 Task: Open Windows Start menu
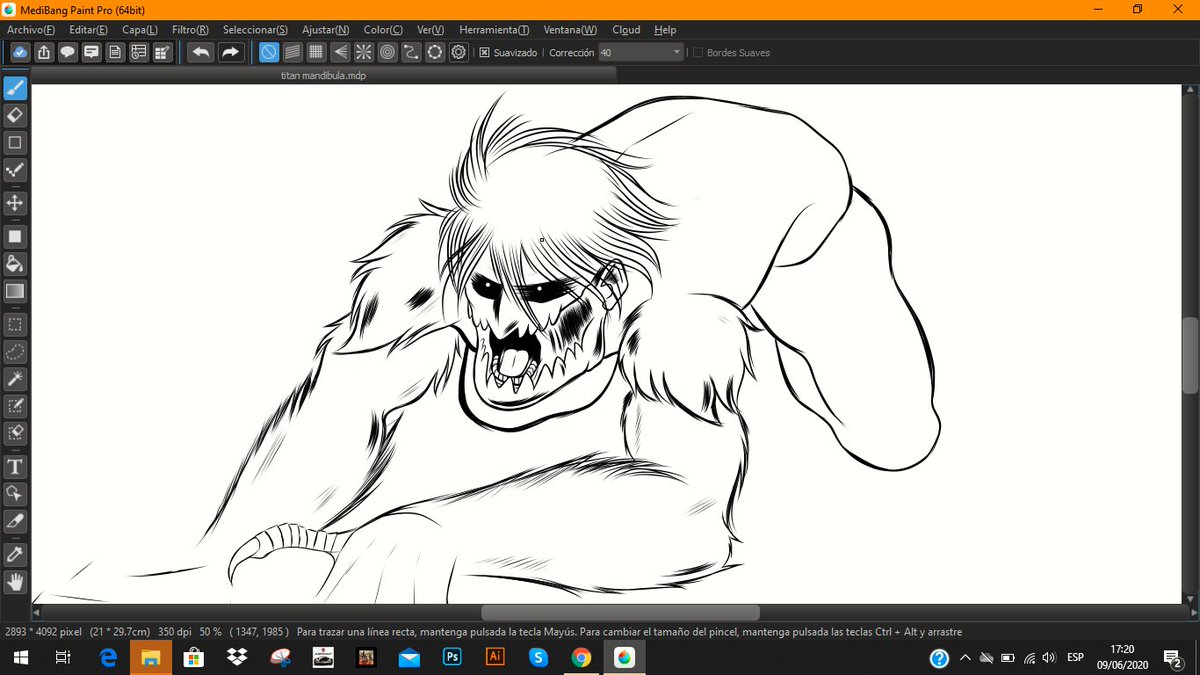(x=20, y=657)
